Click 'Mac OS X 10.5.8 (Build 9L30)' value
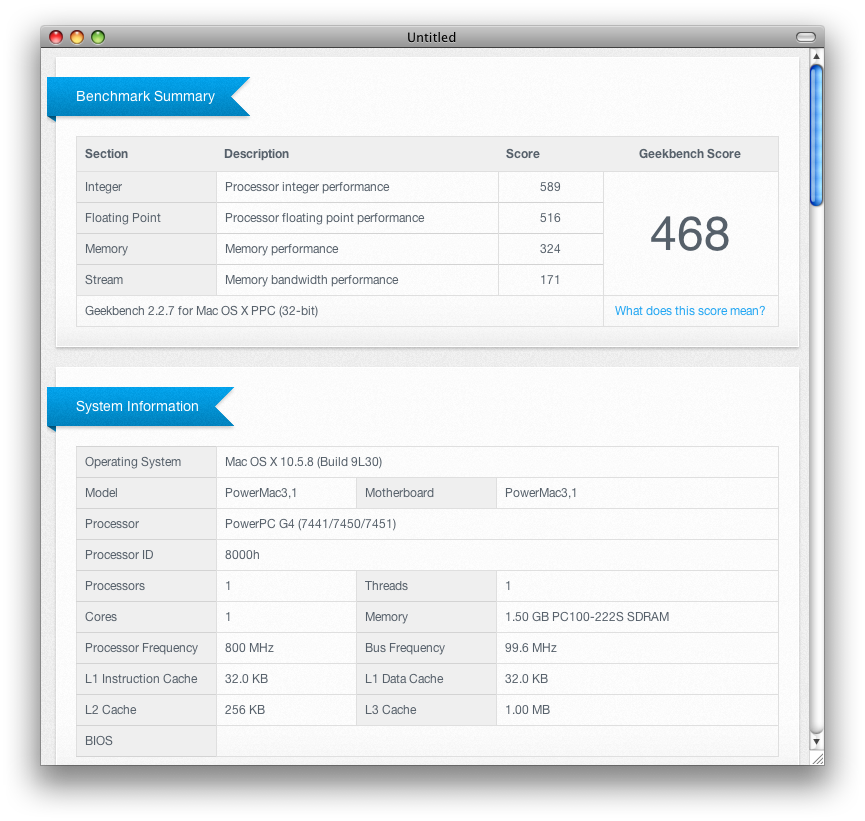The width and height of the screenshot is (865, 821). click(303, 462)
